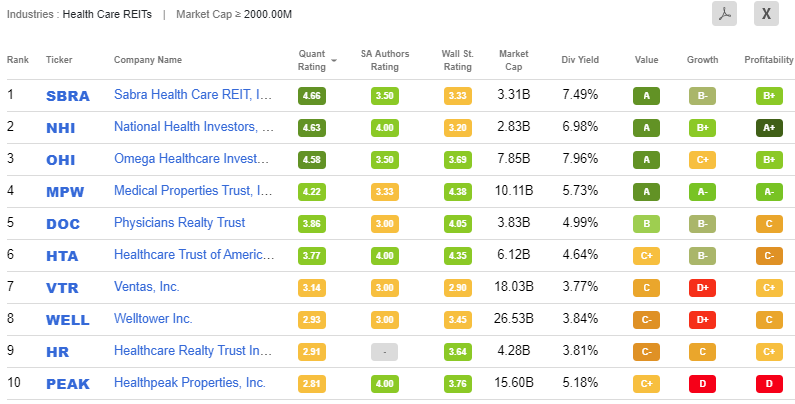Click NHI's A+ profitability grade badge

[769, 128]
